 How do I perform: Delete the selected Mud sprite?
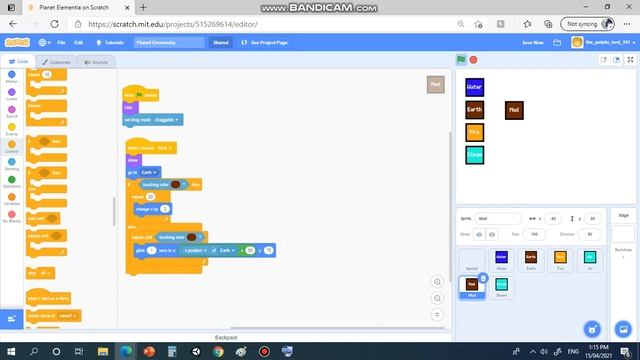click(x=483, y=278)
